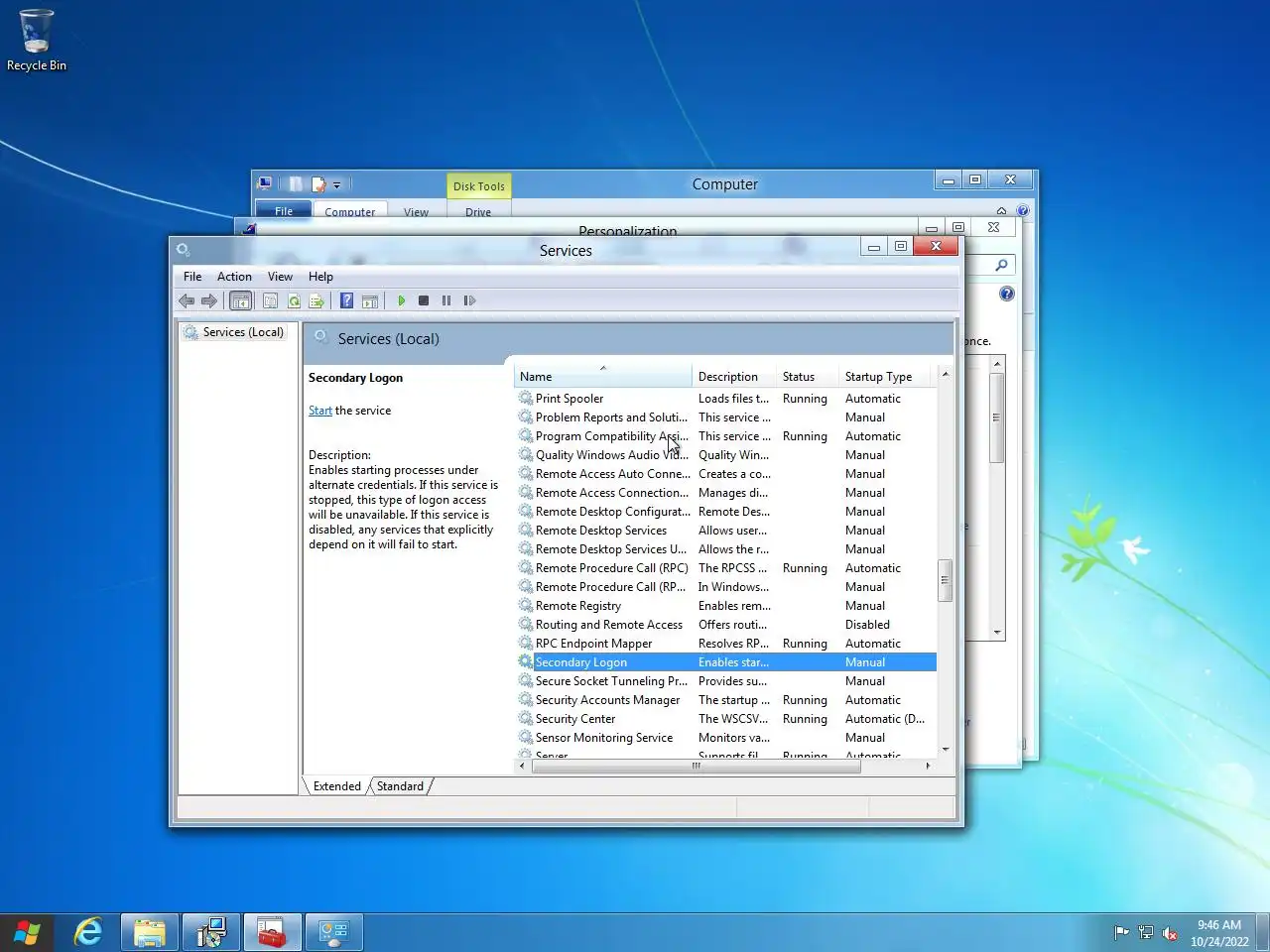Click the Stop Service square toolbar icon

[x=424, y=300]
